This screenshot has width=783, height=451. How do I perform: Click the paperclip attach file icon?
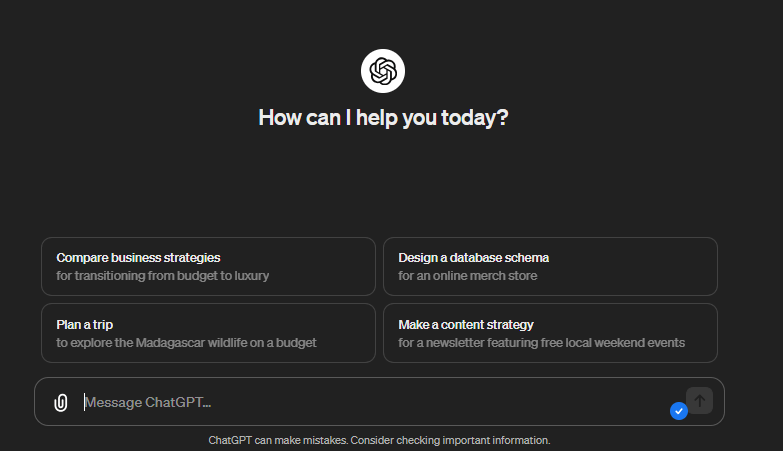pyautogui.click(x=60, y=402)
